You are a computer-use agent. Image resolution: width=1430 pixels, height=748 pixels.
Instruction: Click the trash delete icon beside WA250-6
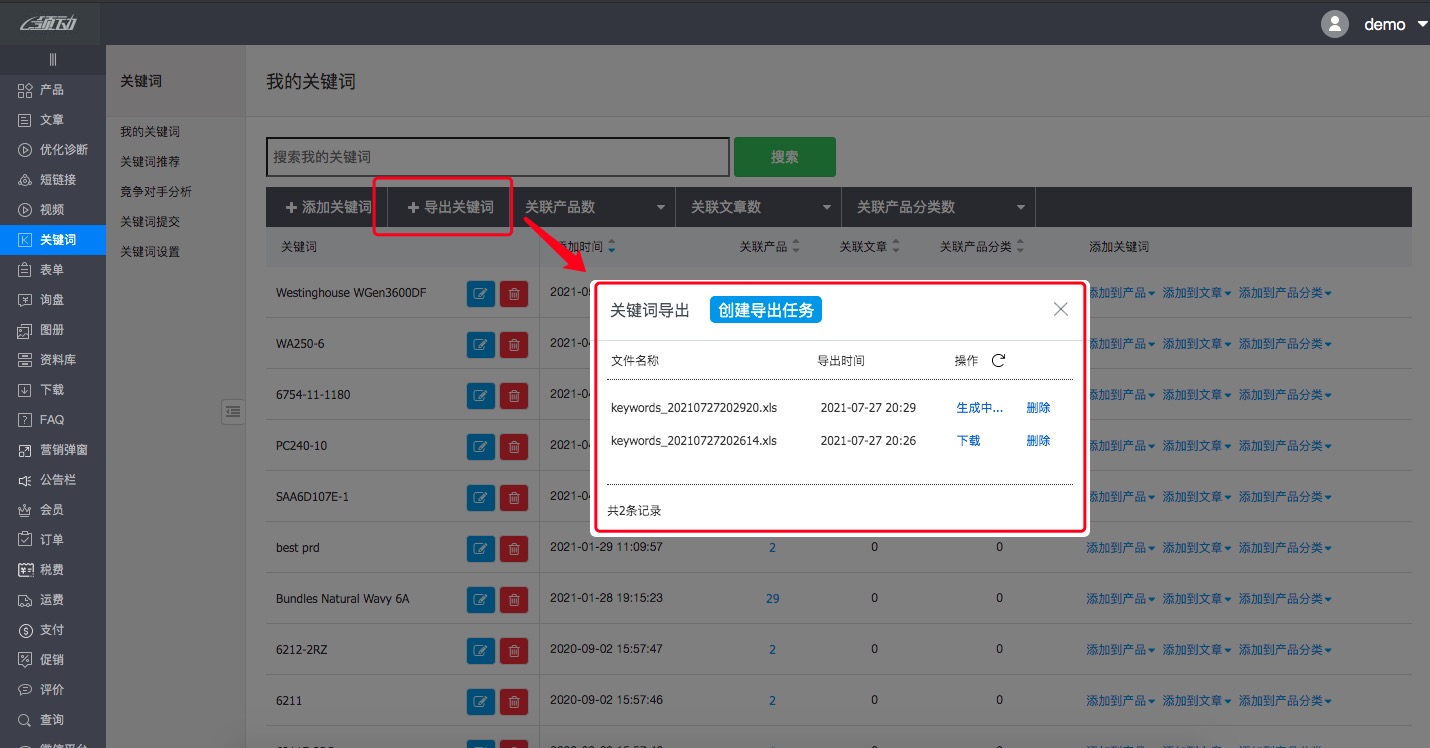(x=514, y=344)
